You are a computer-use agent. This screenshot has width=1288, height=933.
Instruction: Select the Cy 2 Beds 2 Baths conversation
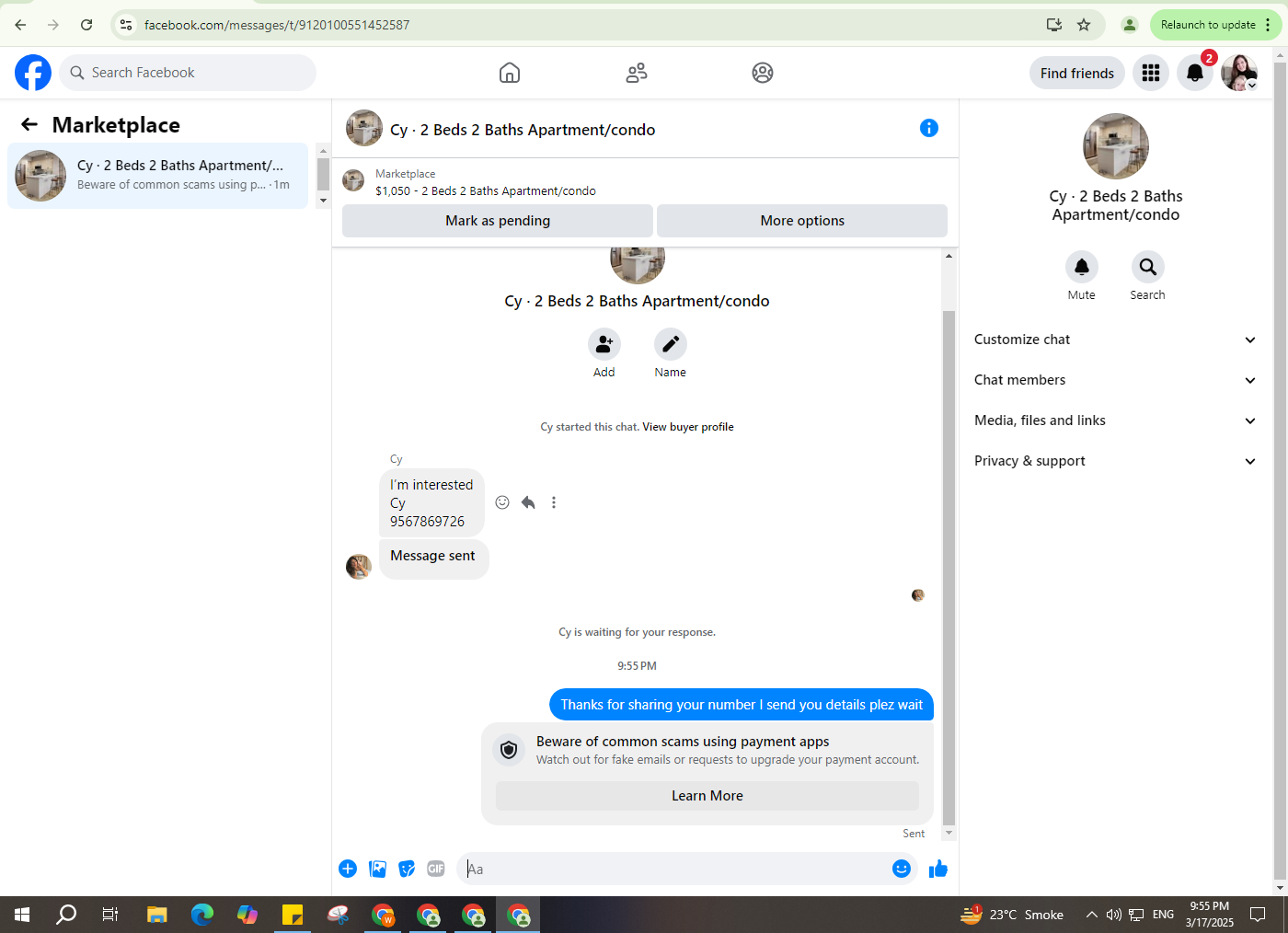click(x=158, y=176)
